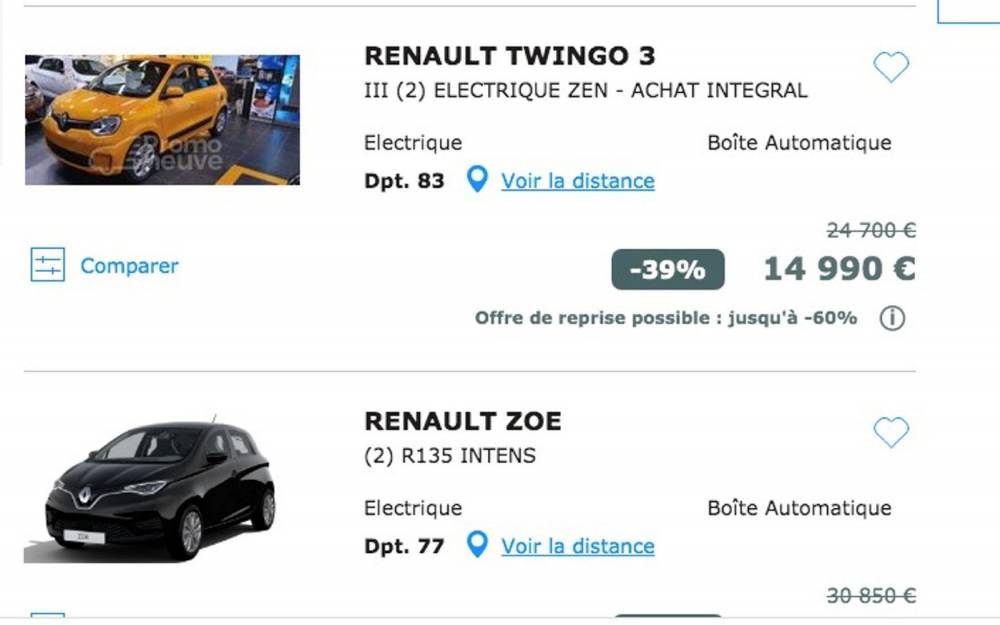Favorite the Renault Zoe heart icon

click(891, 432)
